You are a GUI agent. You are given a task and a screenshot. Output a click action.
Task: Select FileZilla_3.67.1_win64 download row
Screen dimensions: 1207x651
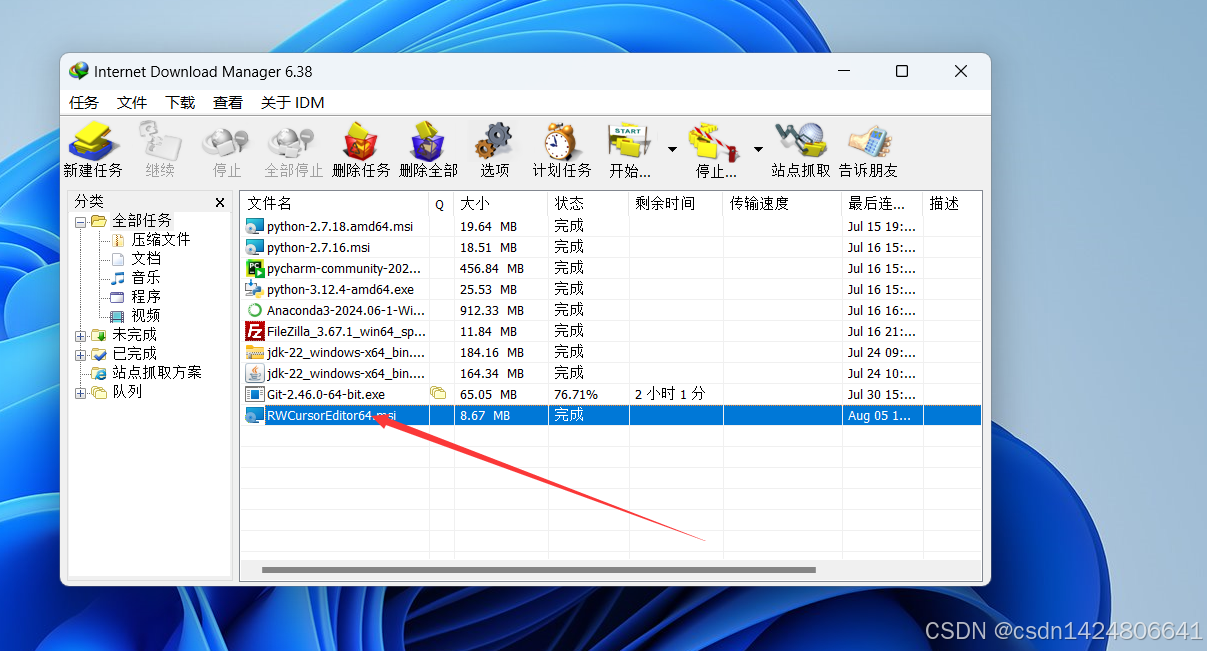(611, 331)
